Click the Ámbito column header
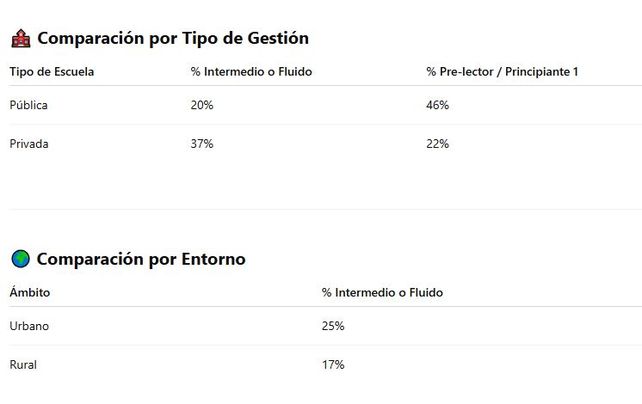Screen dimensions: 642x404 (30, 292)
